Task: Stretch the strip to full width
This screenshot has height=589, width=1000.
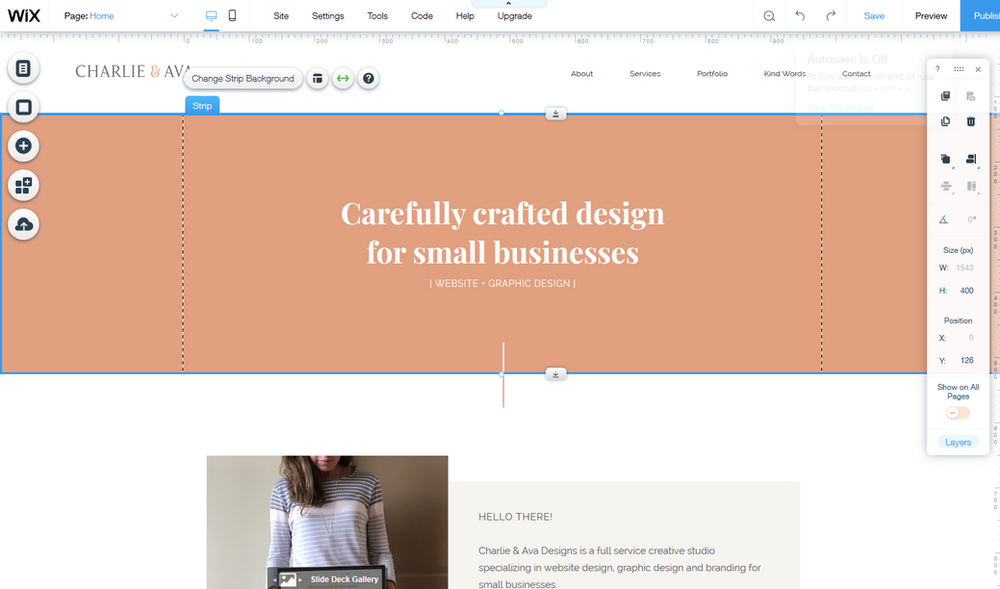Action: (343, 78)
